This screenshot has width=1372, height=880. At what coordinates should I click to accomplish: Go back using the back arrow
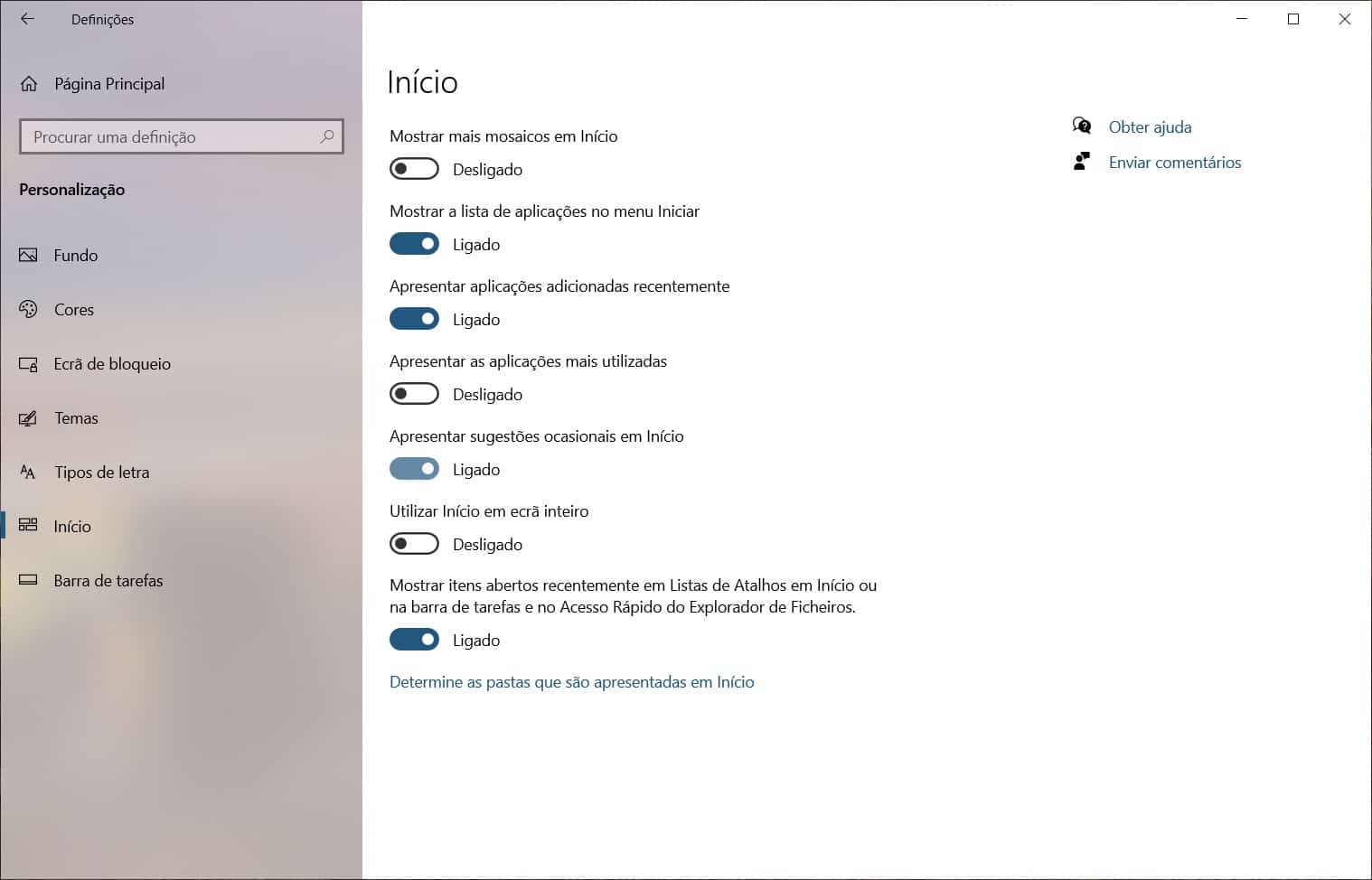click(27, 19)
